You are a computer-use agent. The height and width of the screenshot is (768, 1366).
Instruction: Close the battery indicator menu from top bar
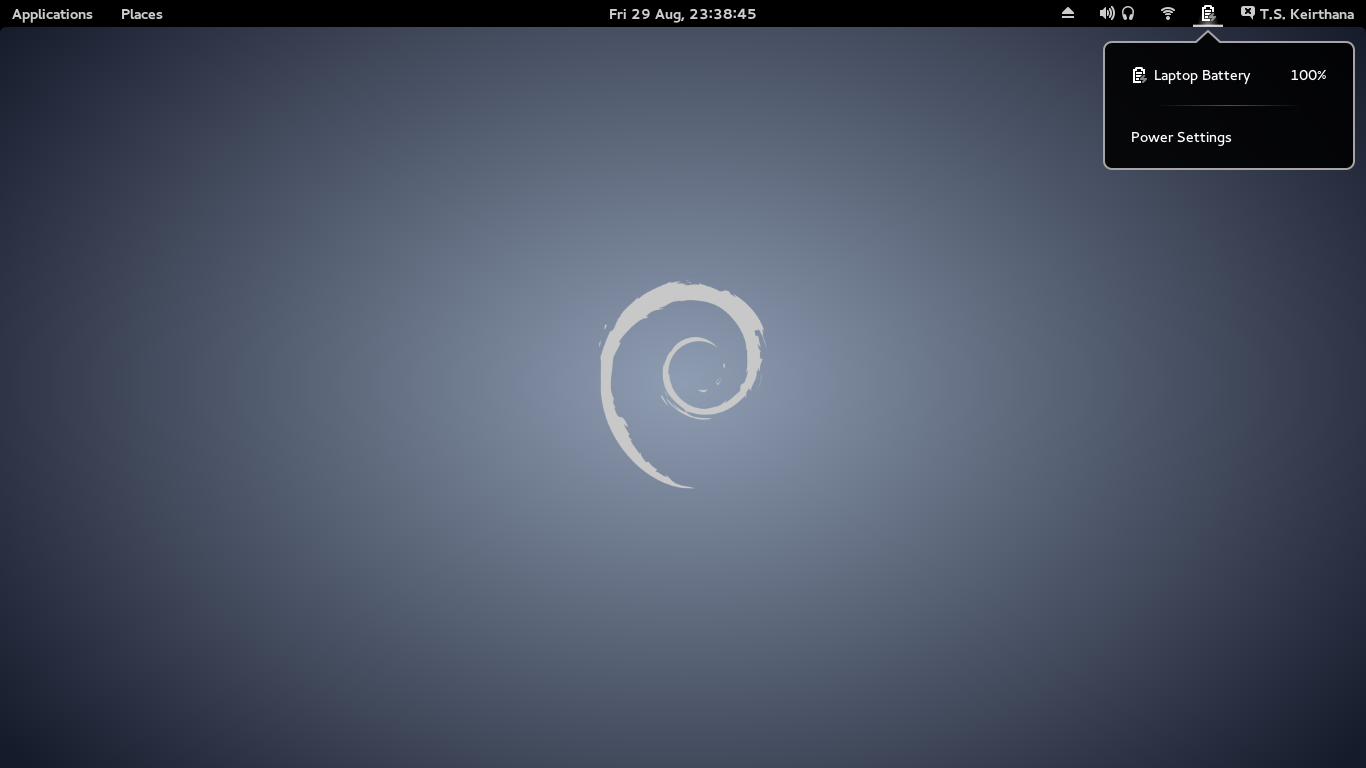click(x=1208, y=13)
